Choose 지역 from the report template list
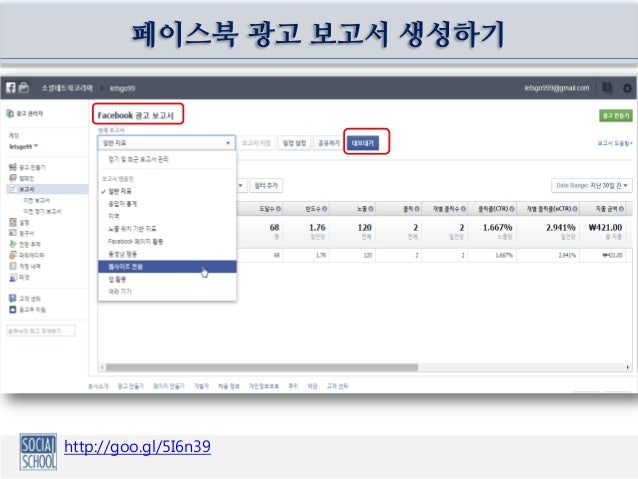This screenshot has height=479, width=638. tap(167, 216)
